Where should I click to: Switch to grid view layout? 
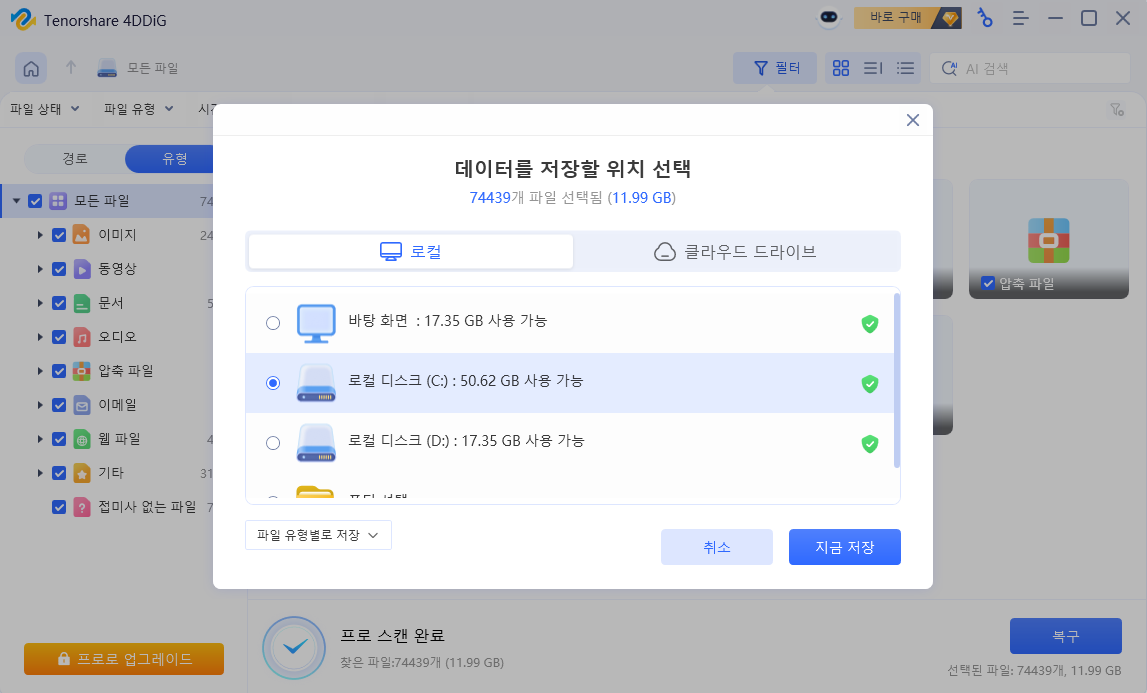coord(840,68)
